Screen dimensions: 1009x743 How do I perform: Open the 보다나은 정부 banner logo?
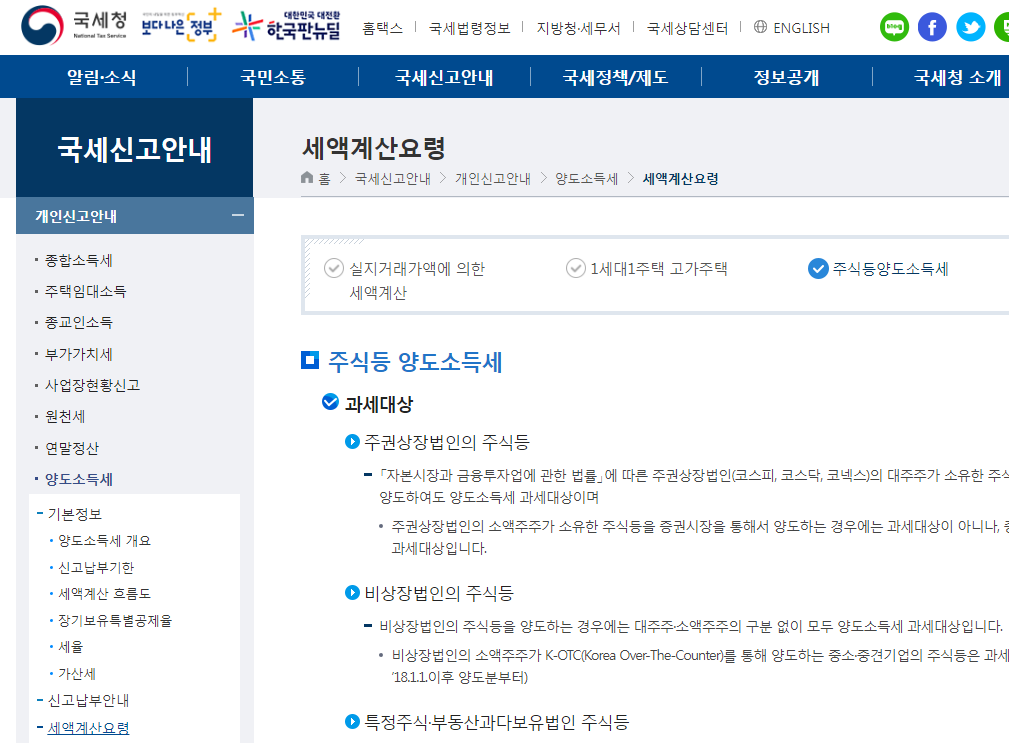coord(181,26)
